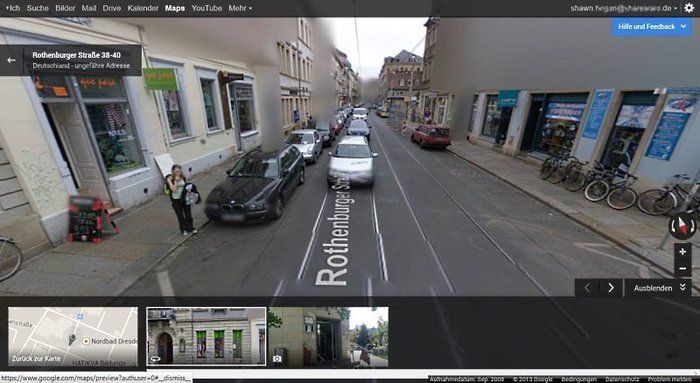Click the compass to reset north
This screenshot has height=383, width=700.
click(682, 226)
